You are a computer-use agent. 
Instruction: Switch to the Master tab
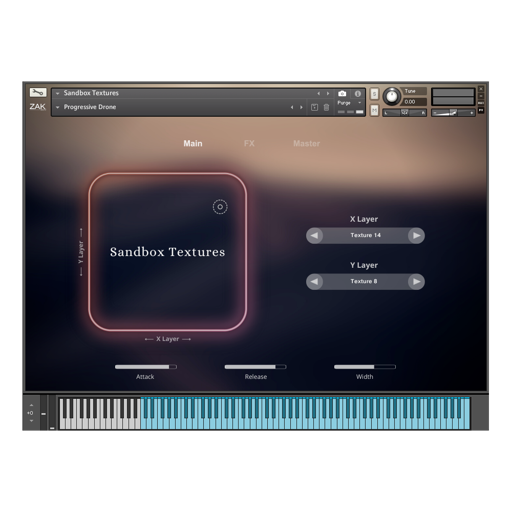click(306, 144)
